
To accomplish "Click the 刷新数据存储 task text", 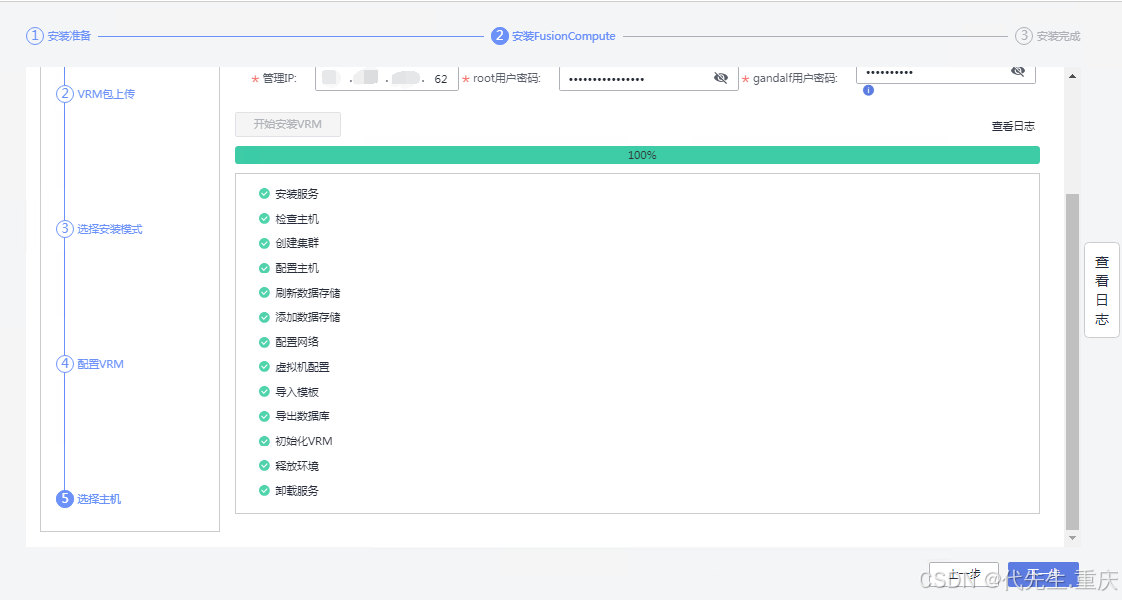I will (x=308, y=292).
